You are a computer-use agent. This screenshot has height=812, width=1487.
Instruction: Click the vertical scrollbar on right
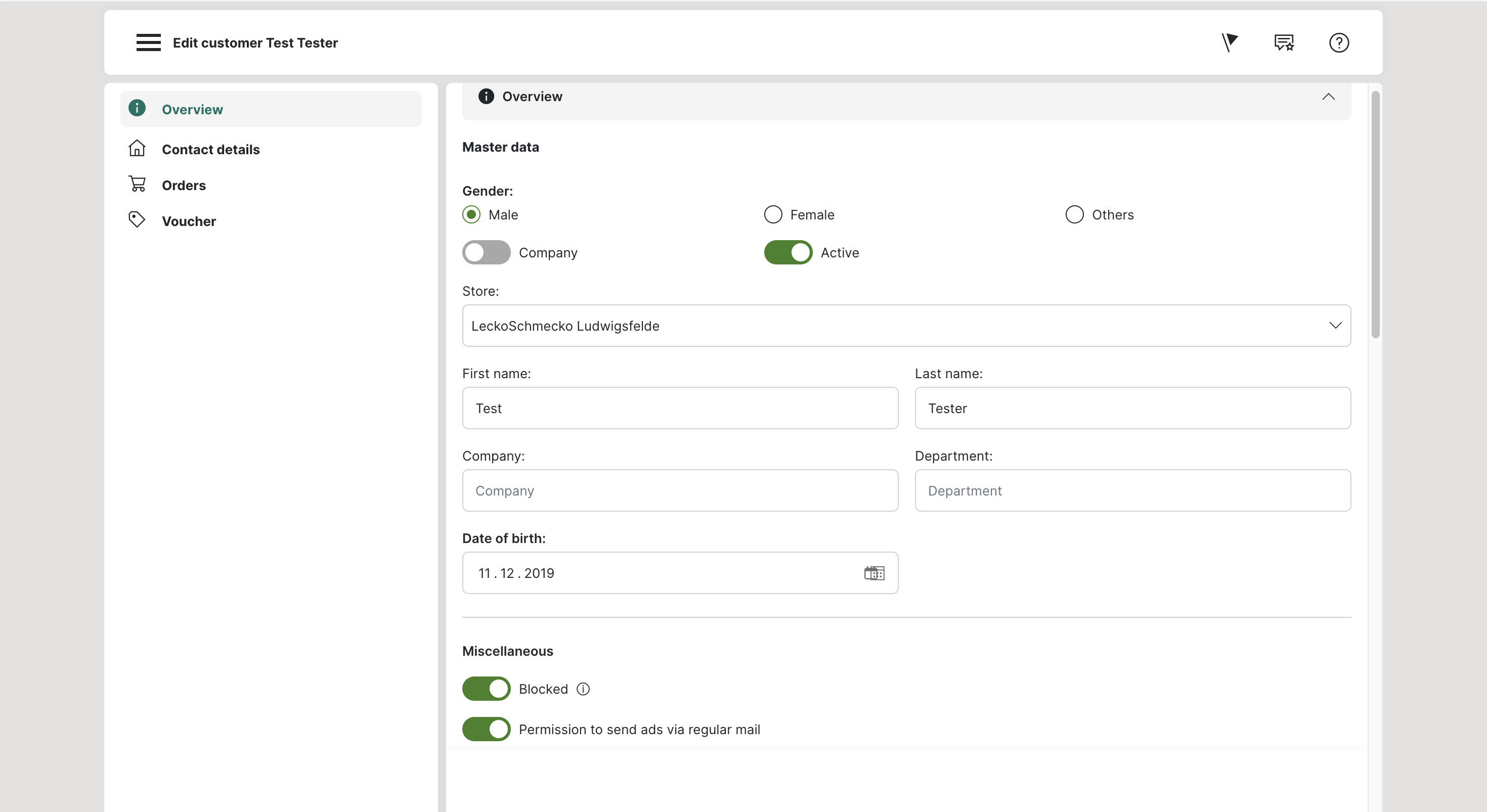(1375, 215)
